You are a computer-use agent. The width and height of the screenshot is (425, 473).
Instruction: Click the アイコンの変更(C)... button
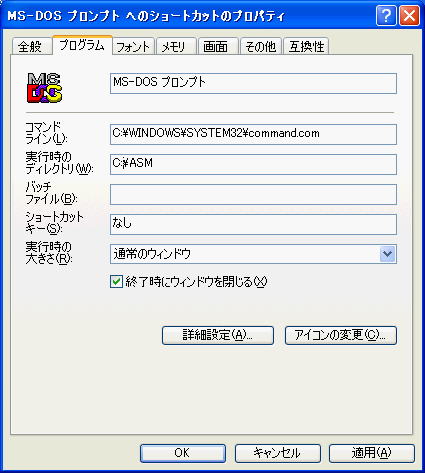tap(341, 335)
